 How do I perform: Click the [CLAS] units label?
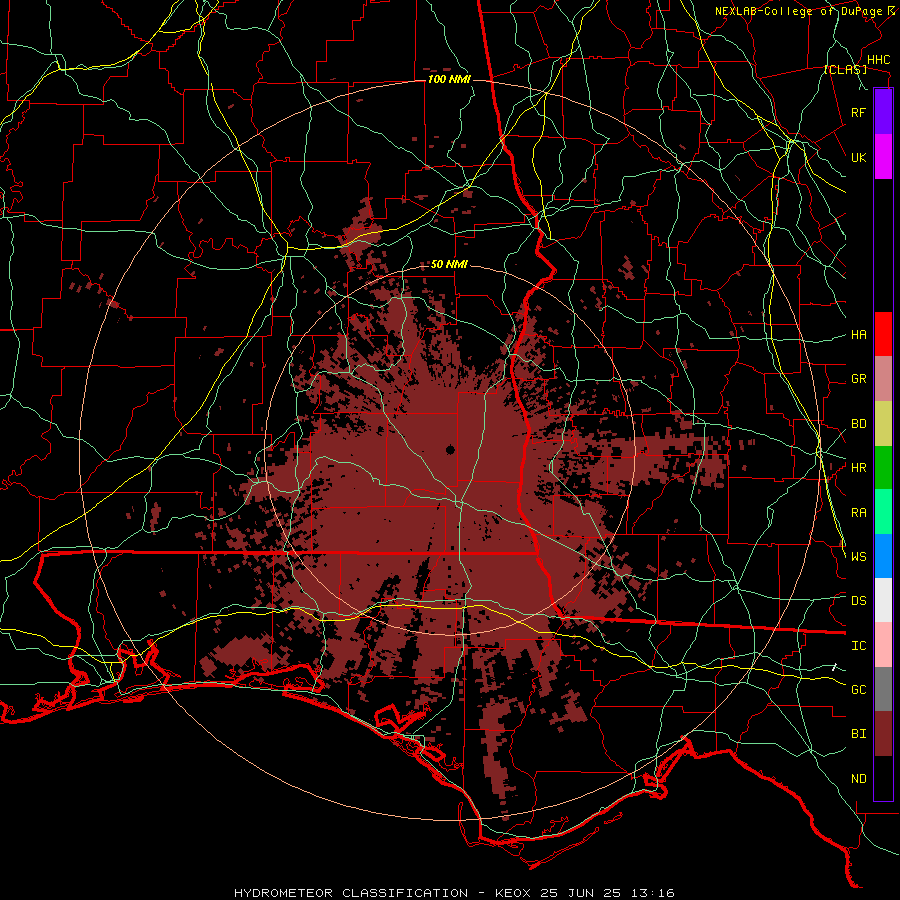pyautogui.click(x=845, y=70)
